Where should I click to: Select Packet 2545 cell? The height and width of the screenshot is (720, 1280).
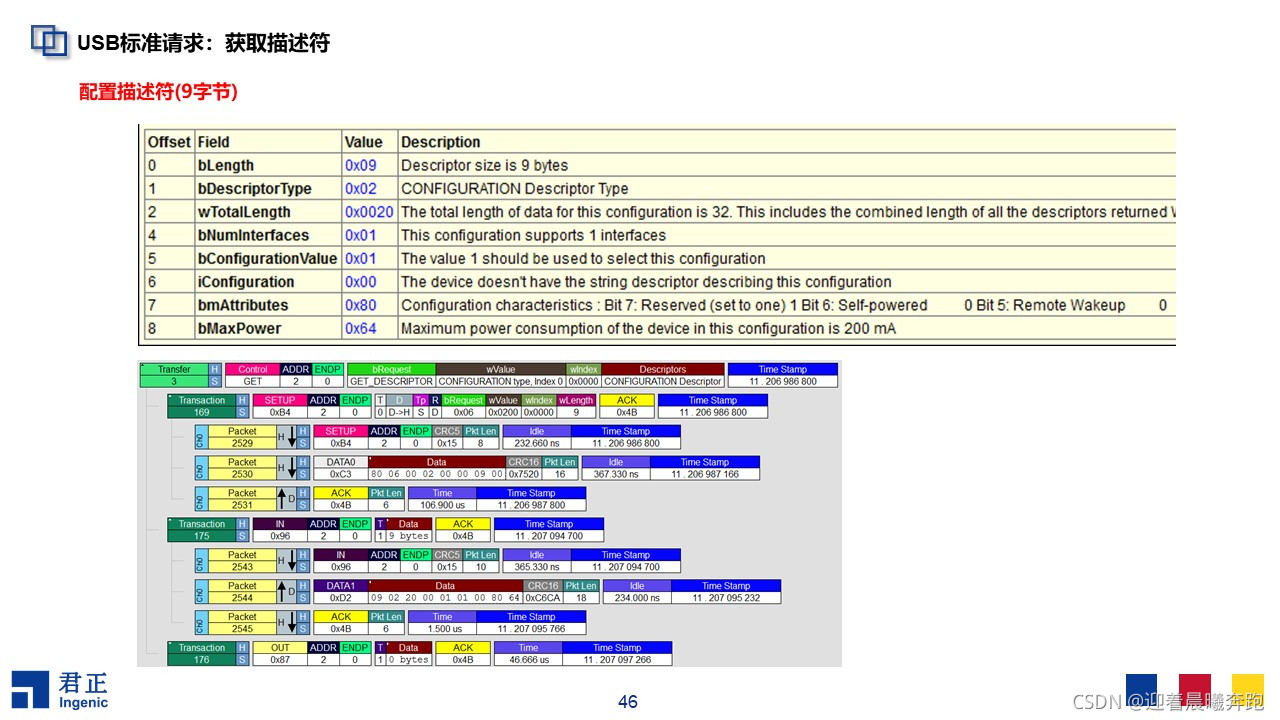click(242, 623)
